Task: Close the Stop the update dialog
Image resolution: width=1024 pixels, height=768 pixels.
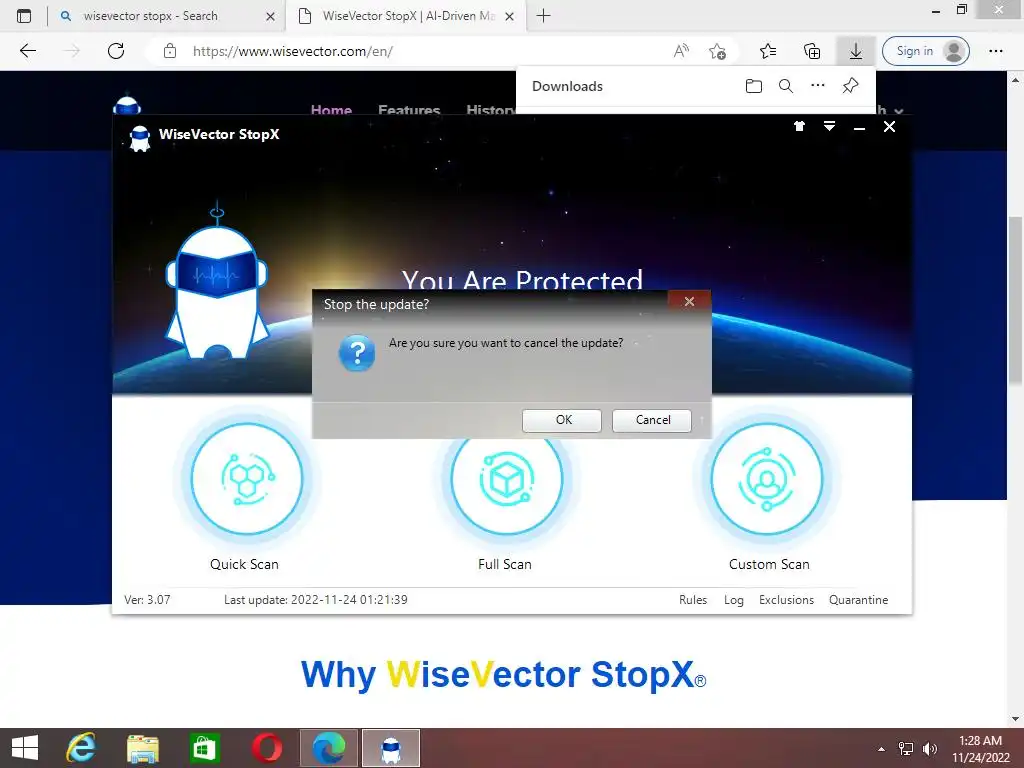Action: click(689, 302)
